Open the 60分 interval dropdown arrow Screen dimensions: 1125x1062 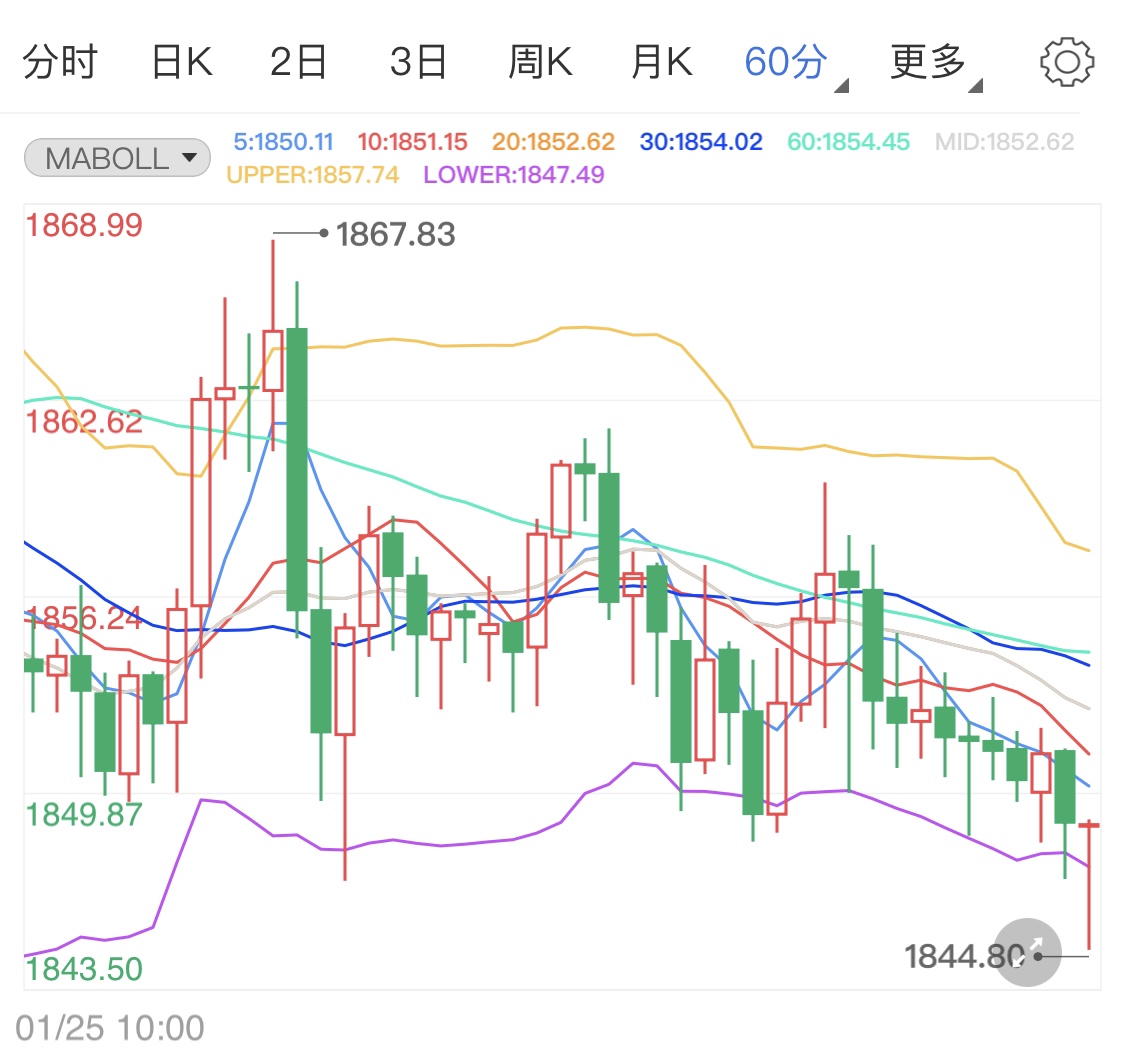point(842,85)
